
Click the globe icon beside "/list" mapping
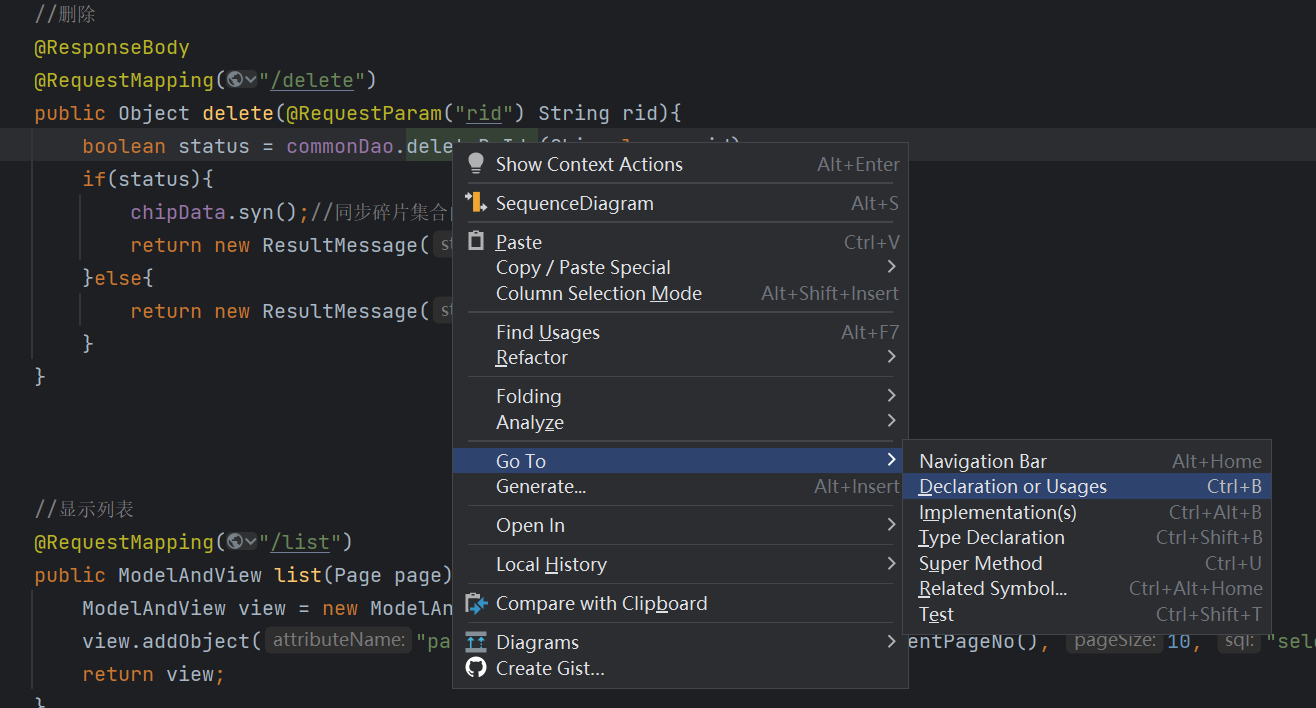click(x=236, y=542)
